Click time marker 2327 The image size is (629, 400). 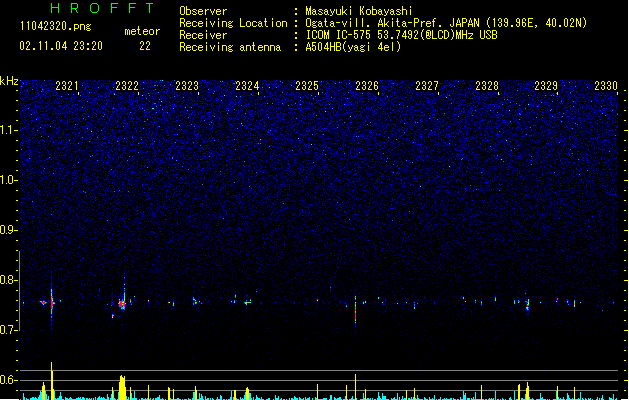click(426, 86)
